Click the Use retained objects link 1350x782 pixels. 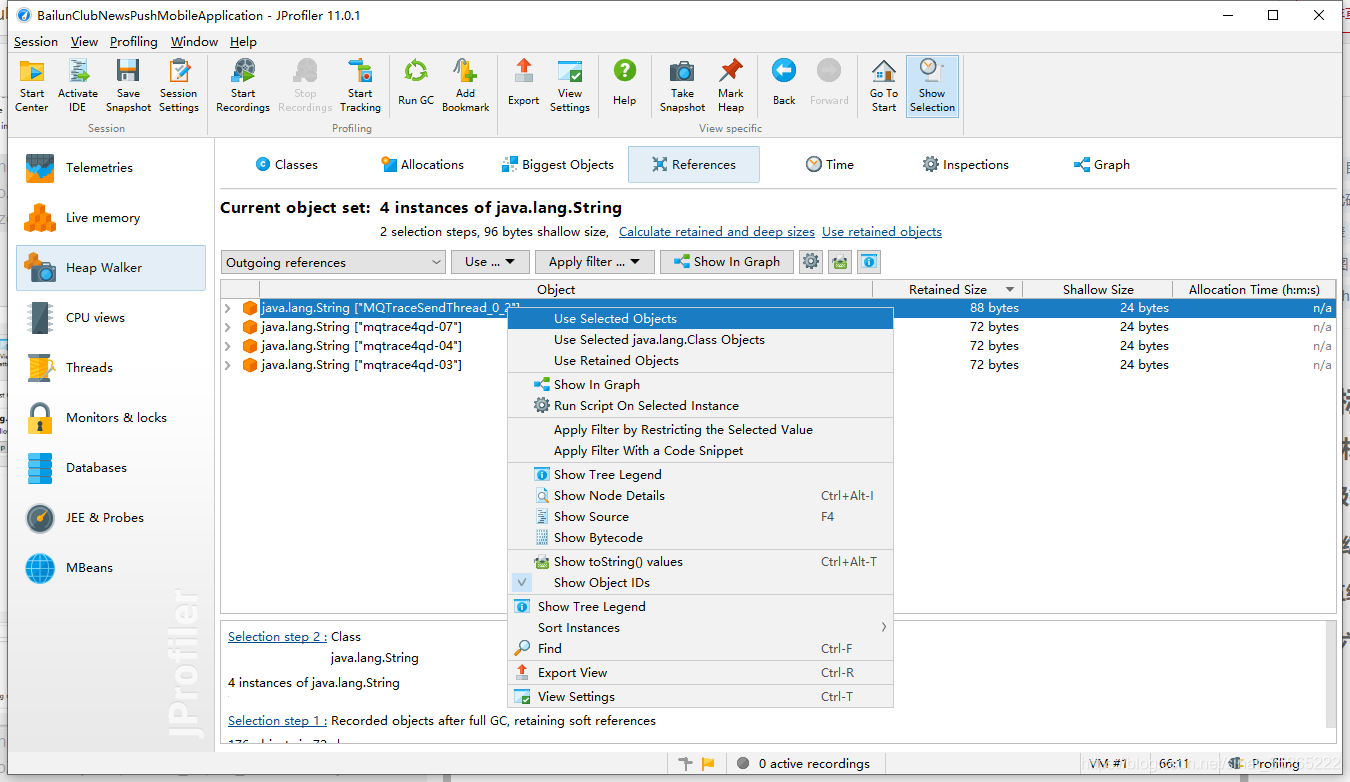click(x=882, y=231)
